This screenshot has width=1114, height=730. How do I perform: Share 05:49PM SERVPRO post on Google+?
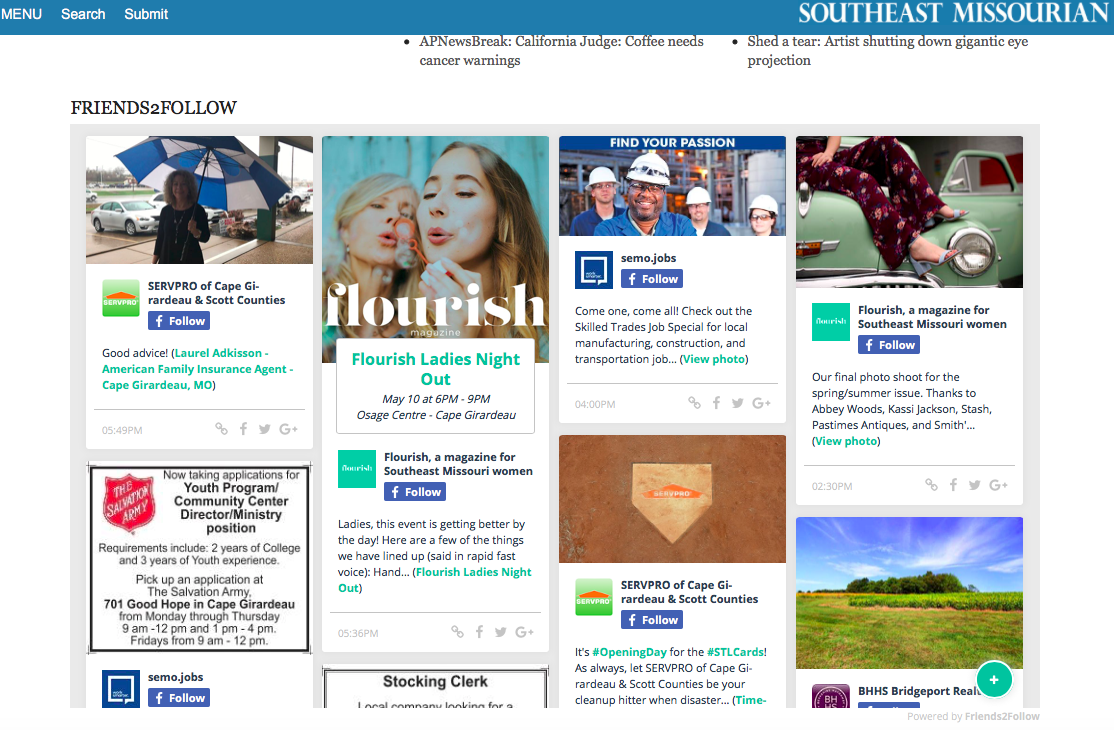coord(288,429)
